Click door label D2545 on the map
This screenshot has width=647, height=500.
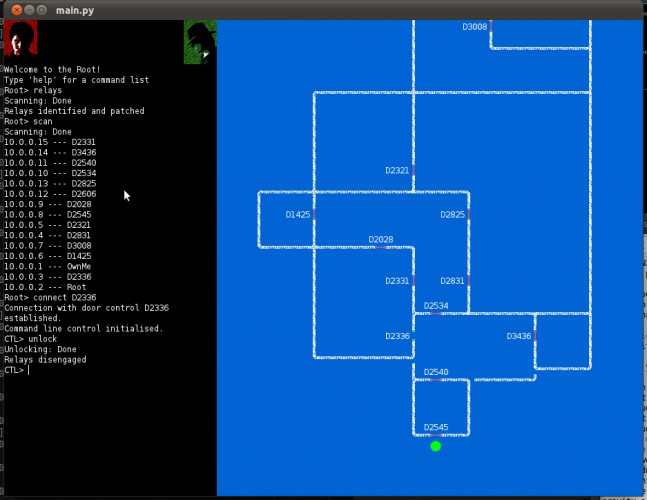(x=436, y=427)
